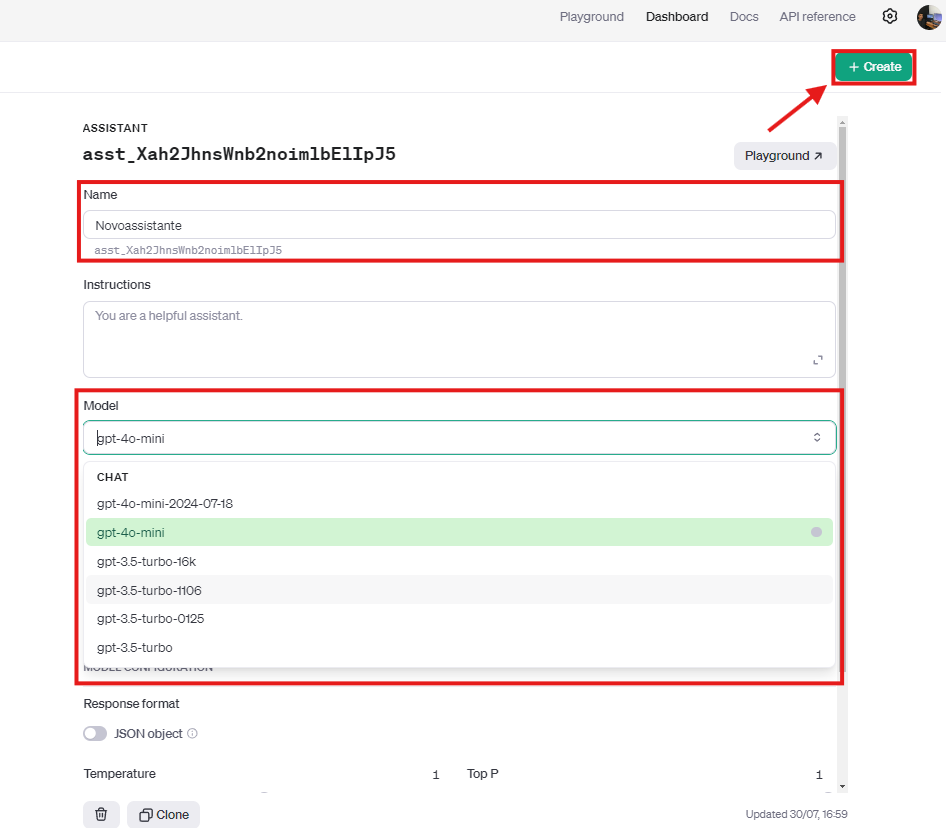Toggle the JSON object response format
The image size is (946, 828).
coord(95,734)
